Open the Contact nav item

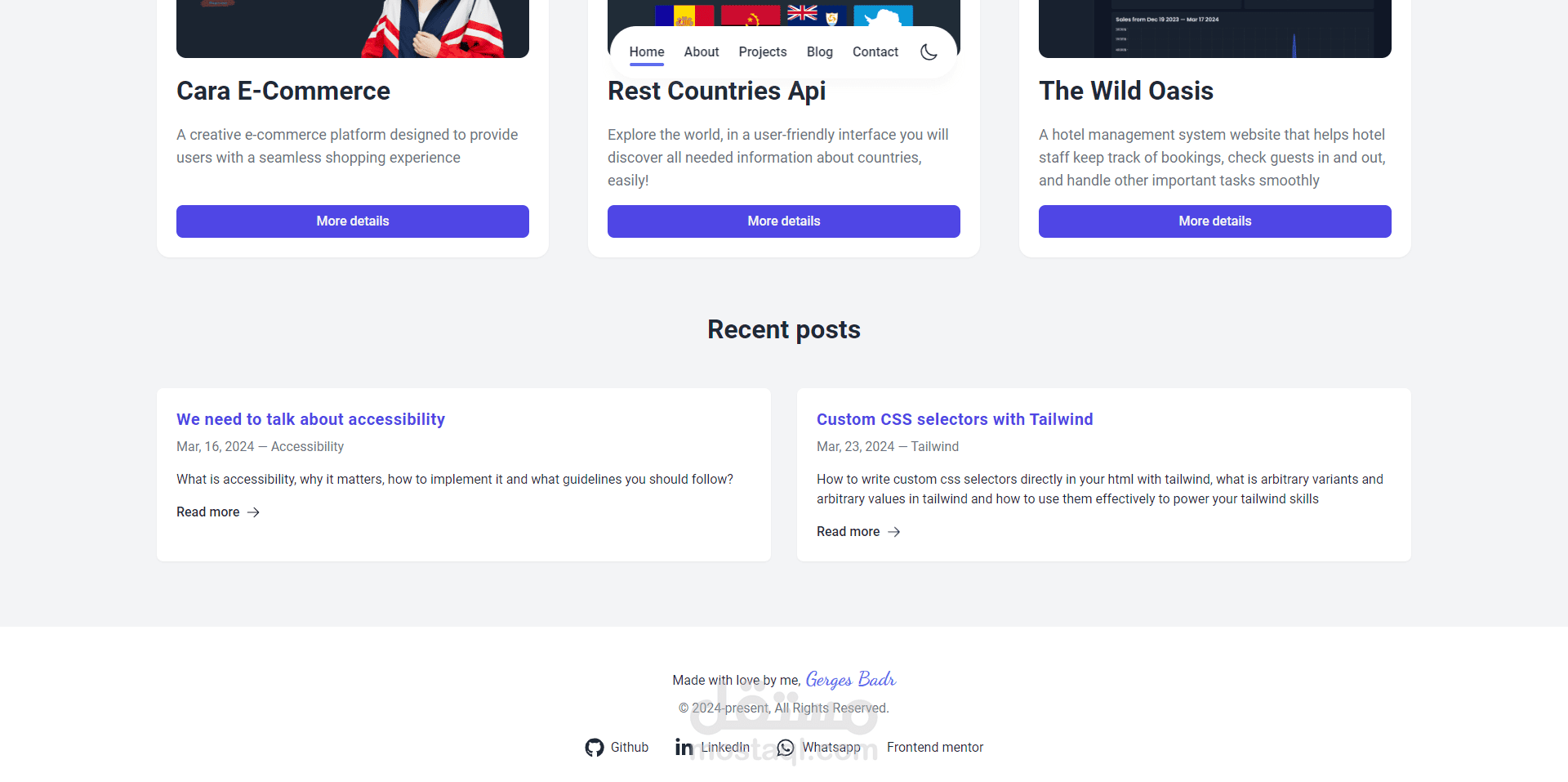[x=875, y=52]
